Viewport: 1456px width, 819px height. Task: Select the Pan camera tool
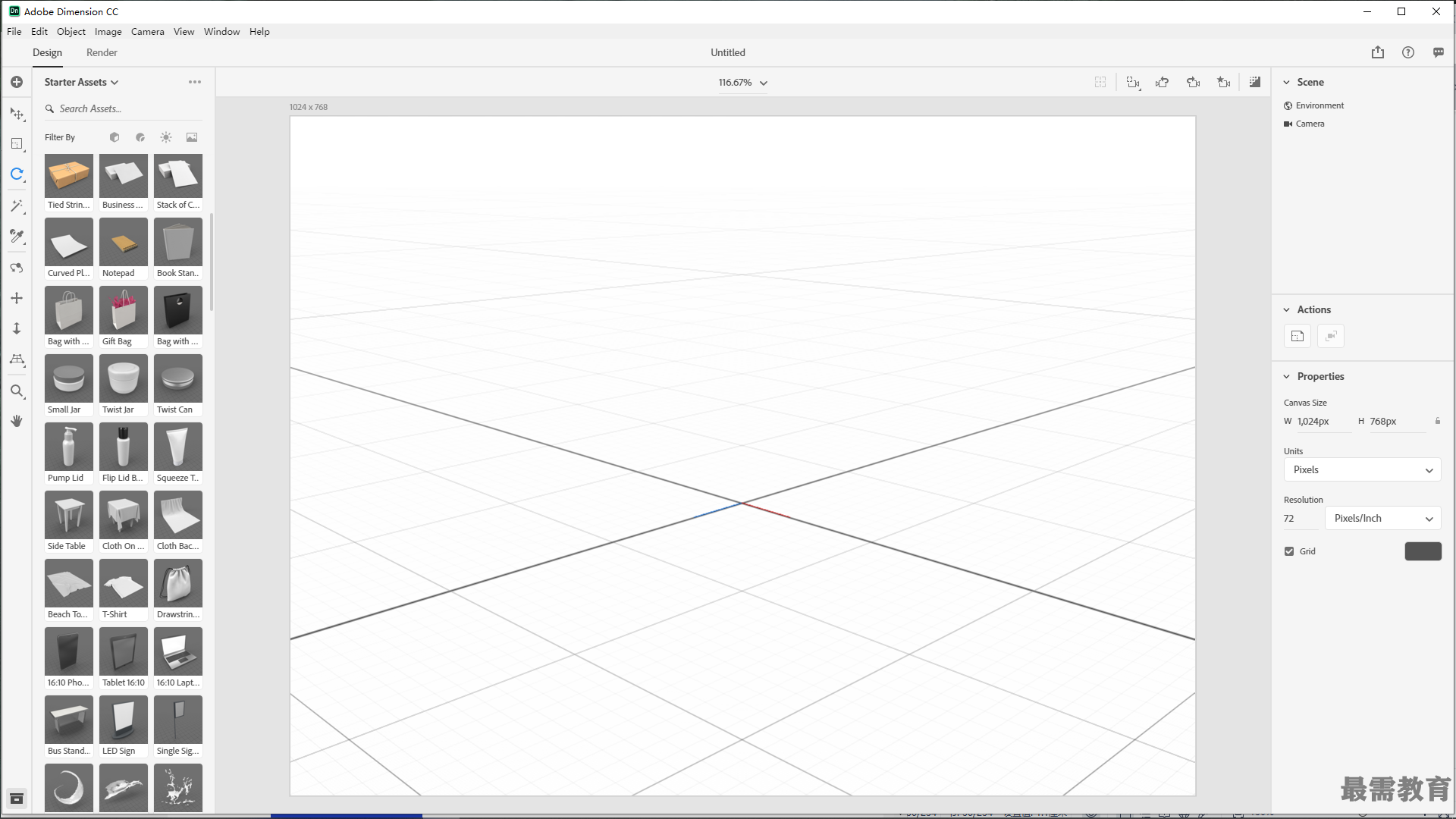17,298
